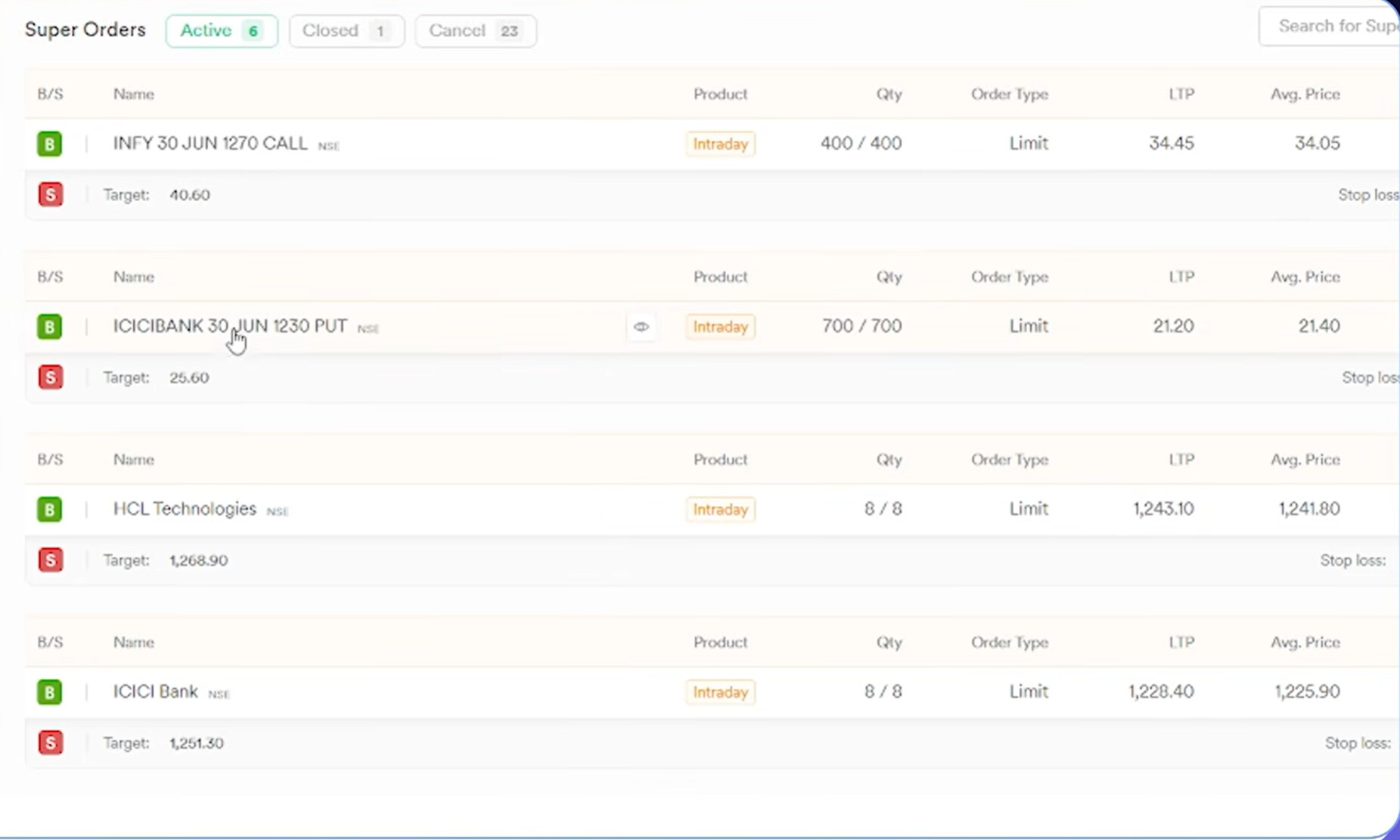Click the LTP value 21.20
The height and width of the screenshot is (840, 1400).
point(1174,326)
